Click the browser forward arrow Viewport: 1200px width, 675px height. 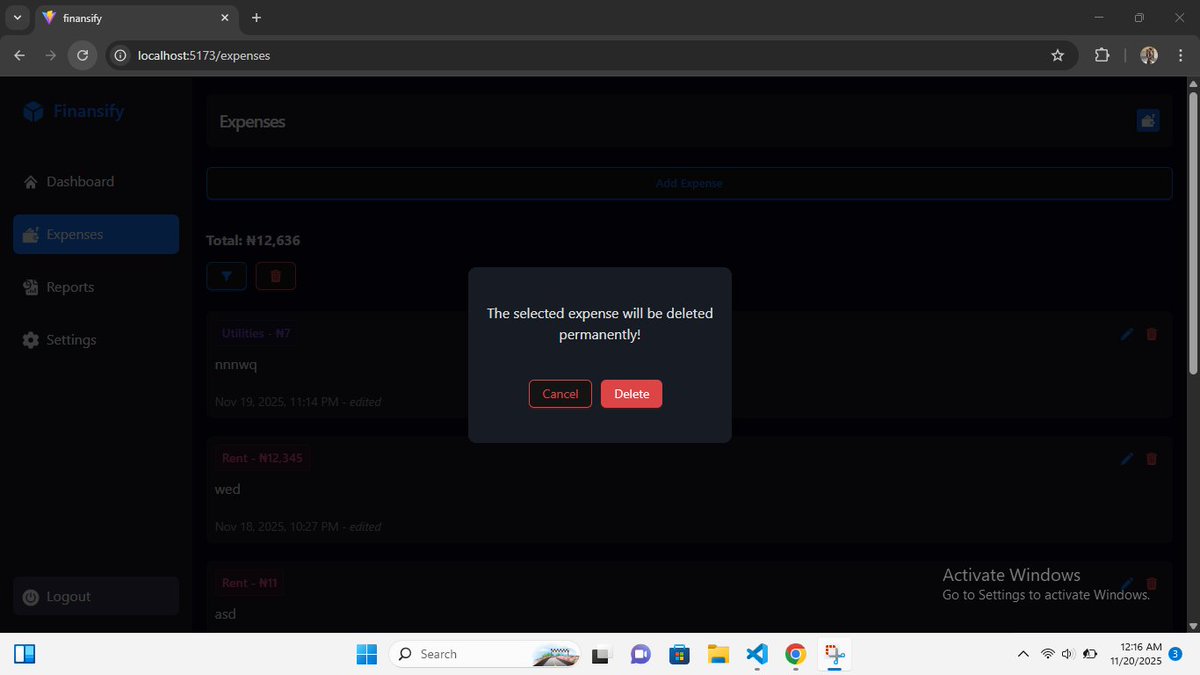pos(51,56)
